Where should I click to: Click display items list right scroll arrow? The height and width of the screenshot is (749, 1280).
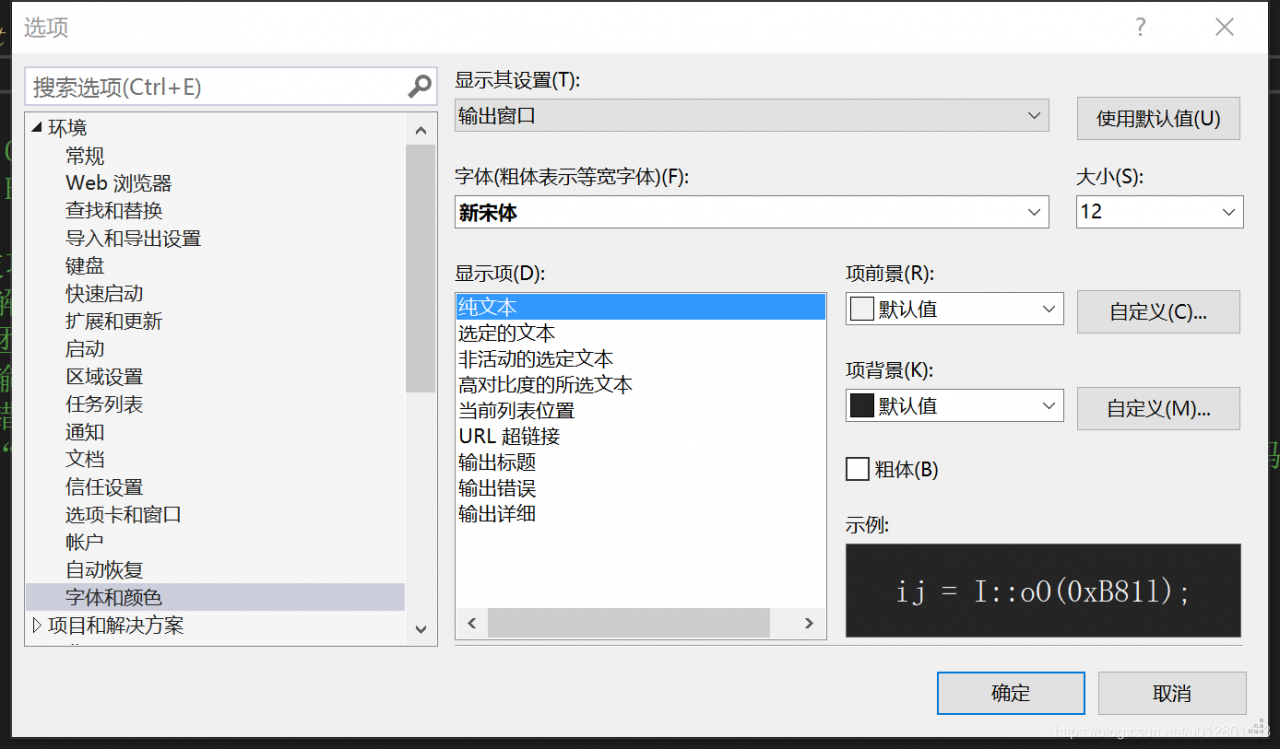(x=809, y=623)
